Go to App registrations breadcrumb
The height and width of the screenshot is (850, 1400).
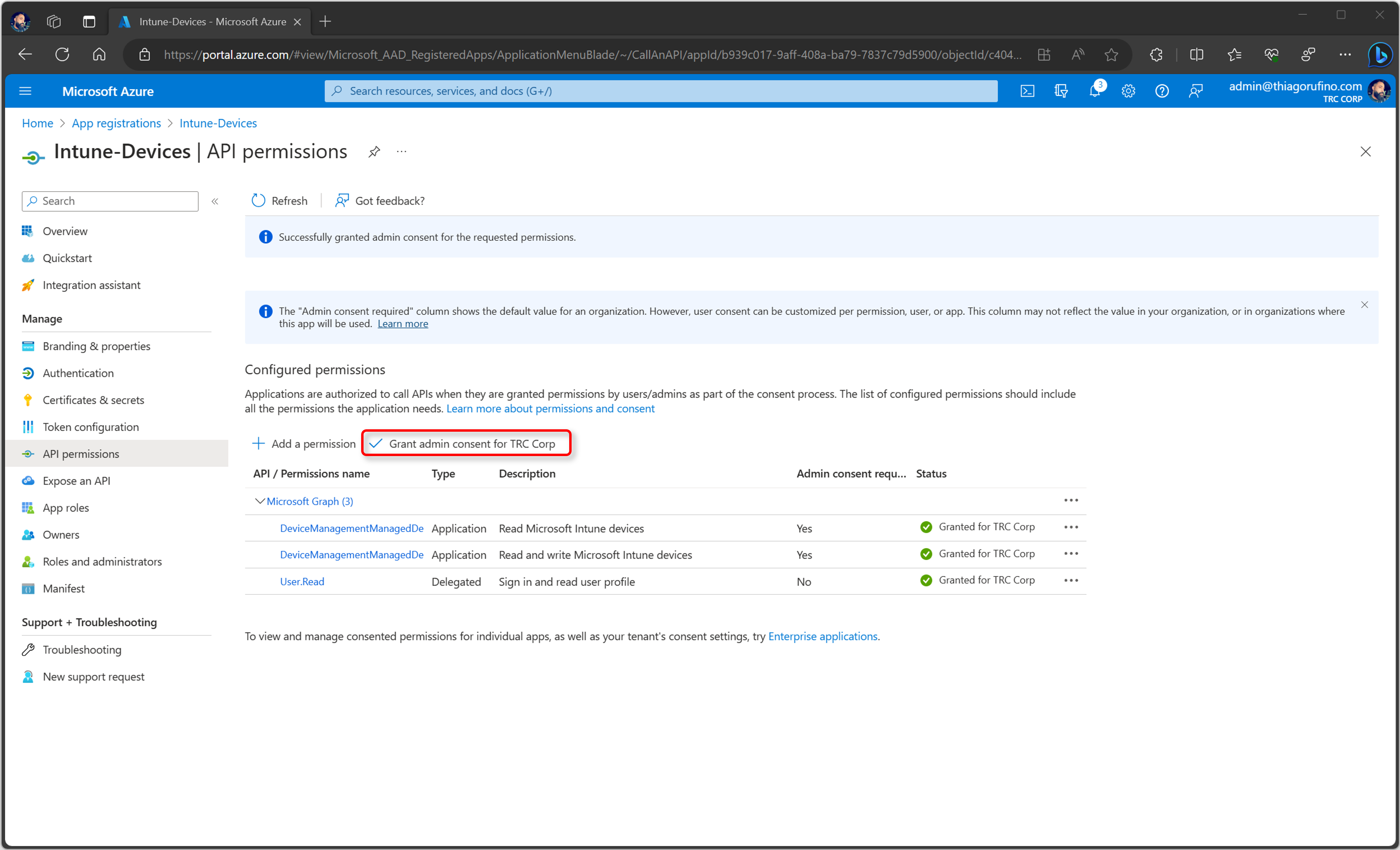point(116,123)
